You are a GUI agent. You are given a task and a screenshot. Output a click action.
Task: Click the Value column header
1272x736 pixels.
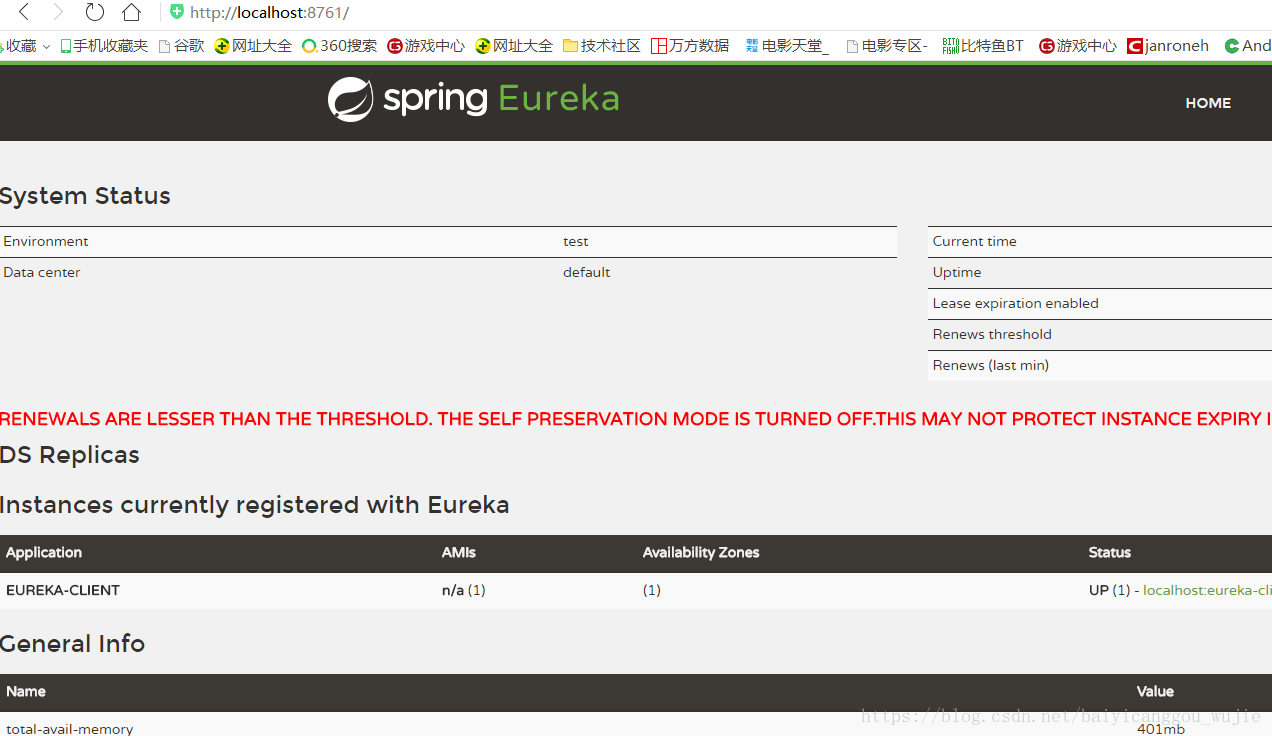click(1155, 691)
